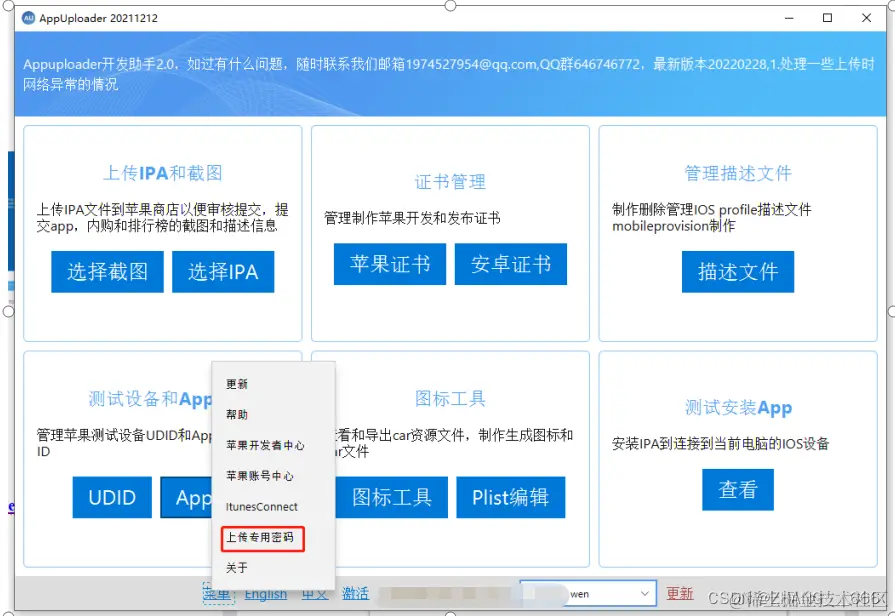Click the 菜单 link at bottom
The height and width of the screenshot is (616, 895).
pos(219,594)
